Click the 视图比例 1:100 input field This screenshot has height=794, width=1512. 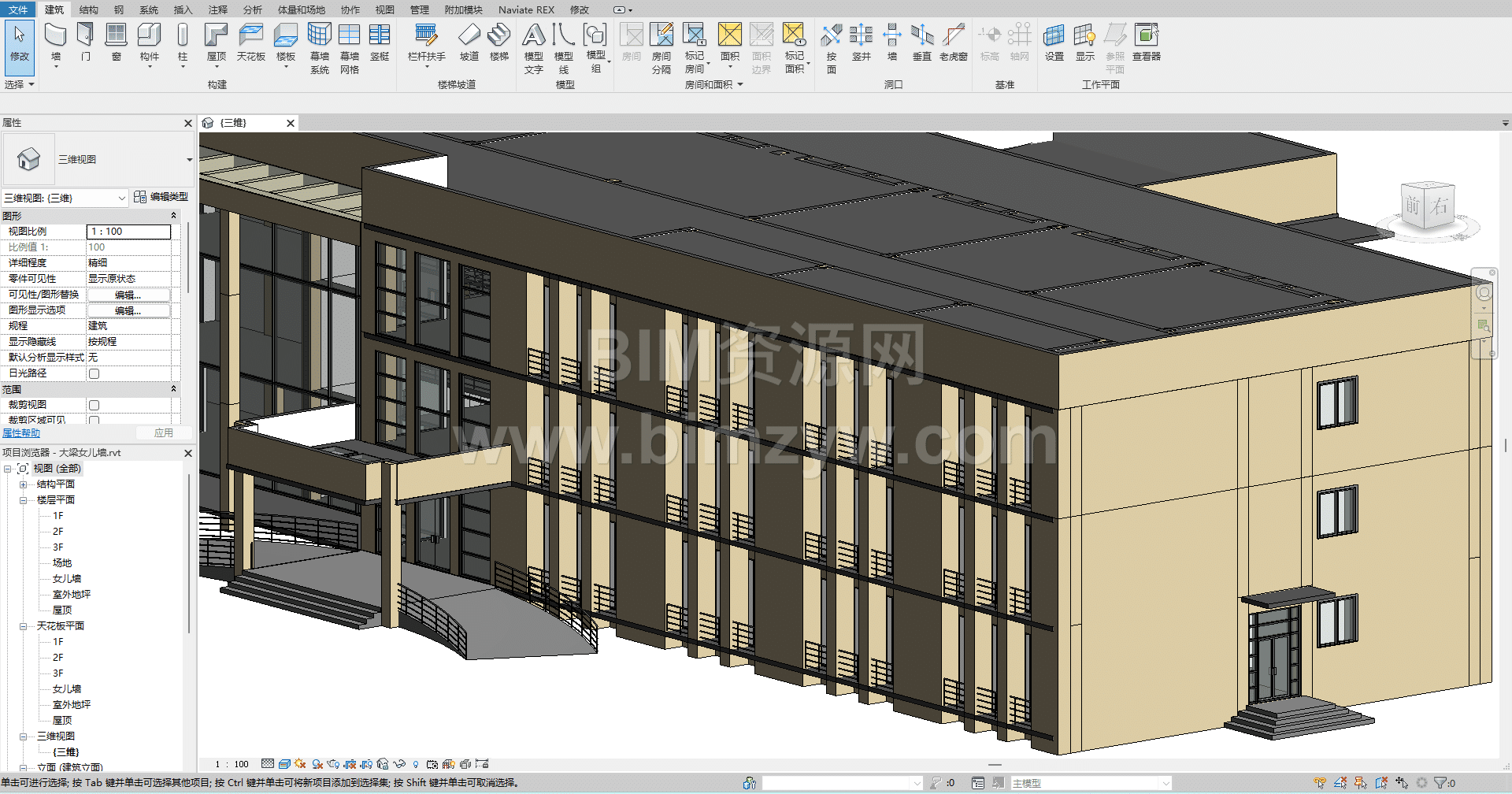coord(128,232)
